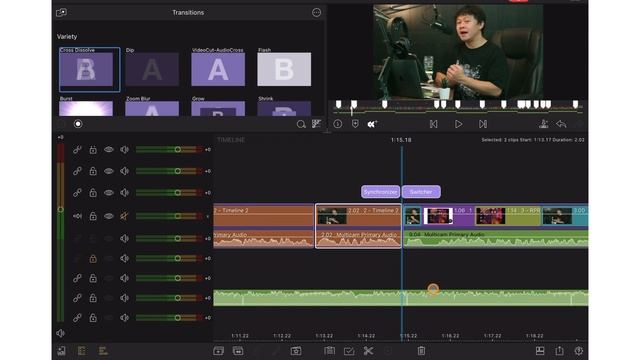Viewport: 640px width, 360px height.
Task: Open the project manager icon at bottom left
Action: (62, 351)
